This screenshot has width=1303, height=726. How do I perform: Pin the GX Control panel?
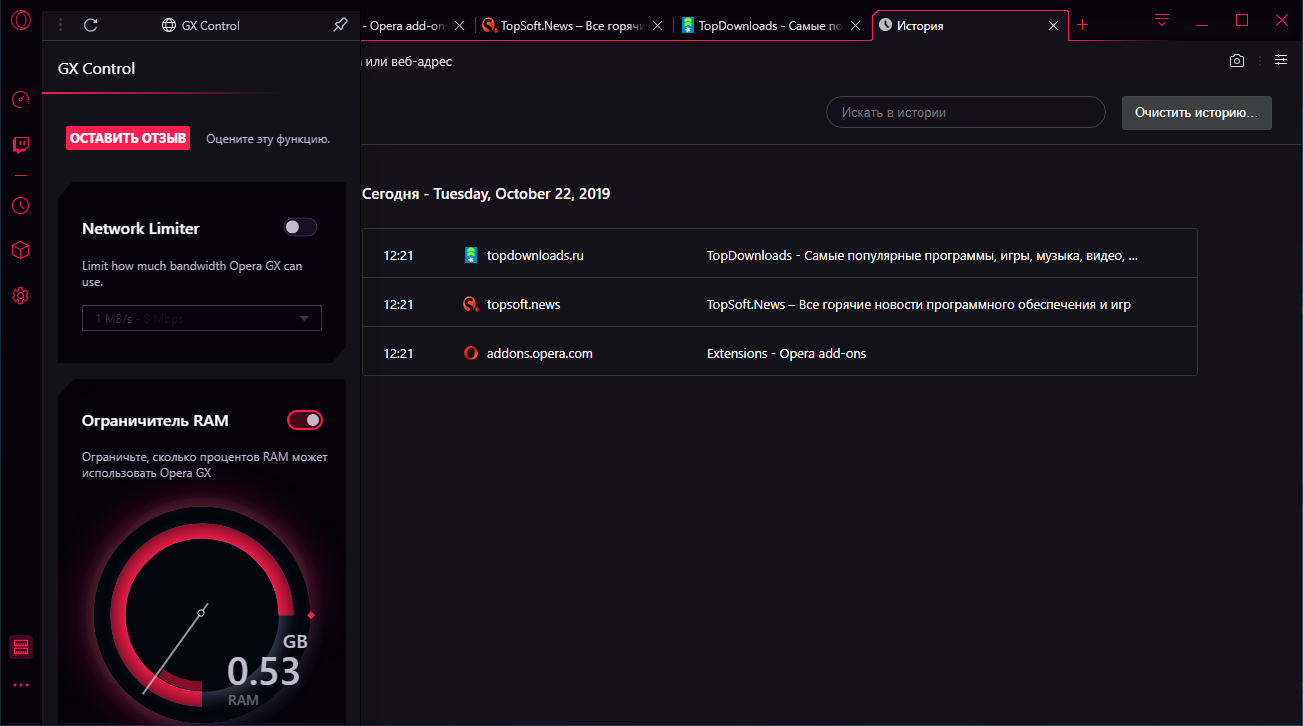[340, 25]
